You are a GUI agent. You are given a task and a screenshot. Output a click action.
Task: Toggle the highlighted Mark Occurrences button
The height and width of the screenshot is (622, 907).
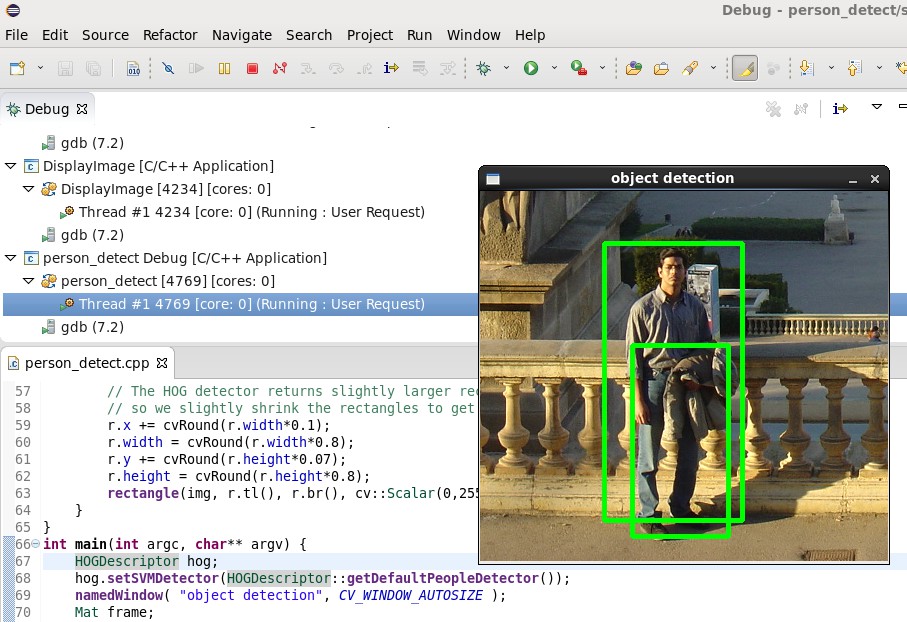click(743, 68)
